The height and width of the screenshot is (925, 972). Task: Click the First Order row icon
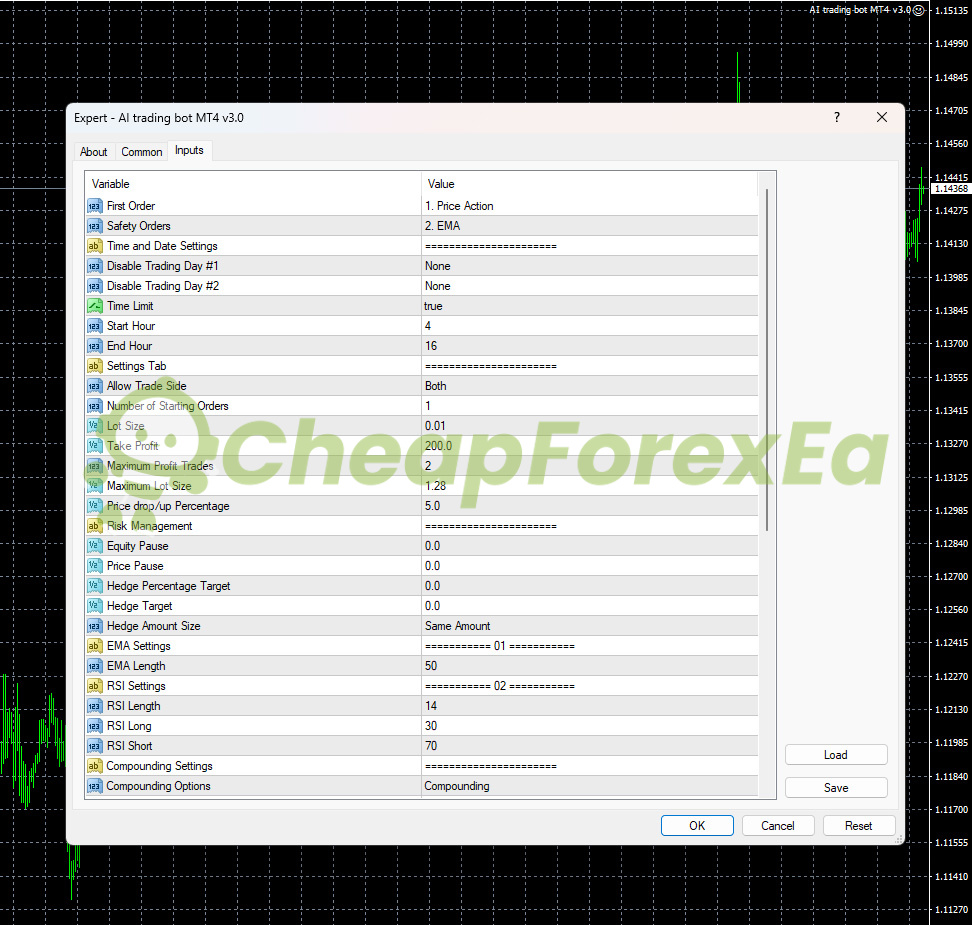pyautogui.click(x=94, y=206)
